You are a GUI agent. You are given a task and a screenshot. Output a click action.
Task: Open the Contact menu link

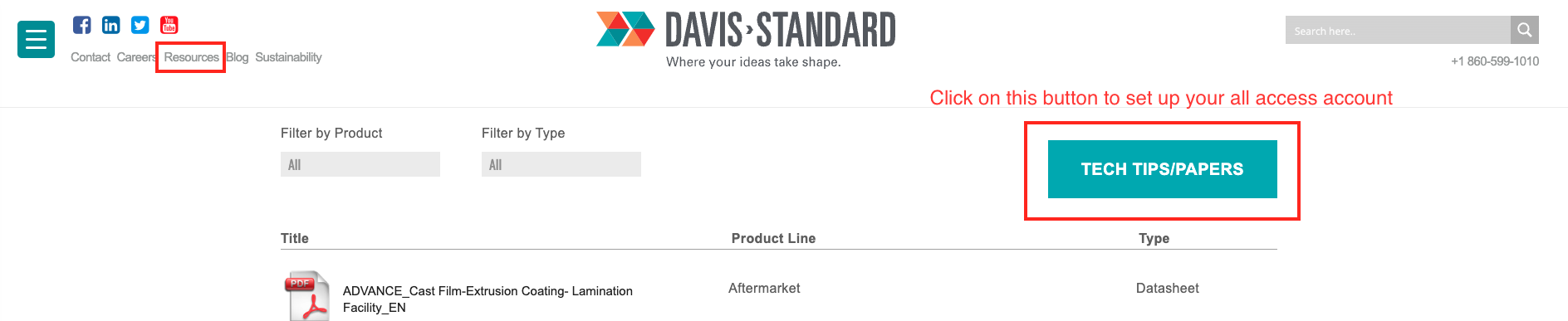[x=91, y=57]
